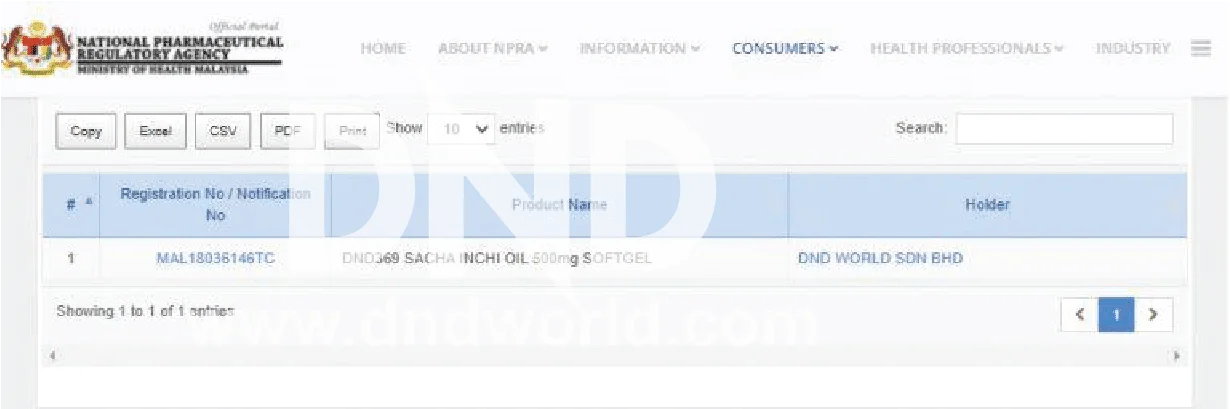Navigate to the Home menu item
Viewport: 1230px width, 409px height.
[x=382, y=48]
